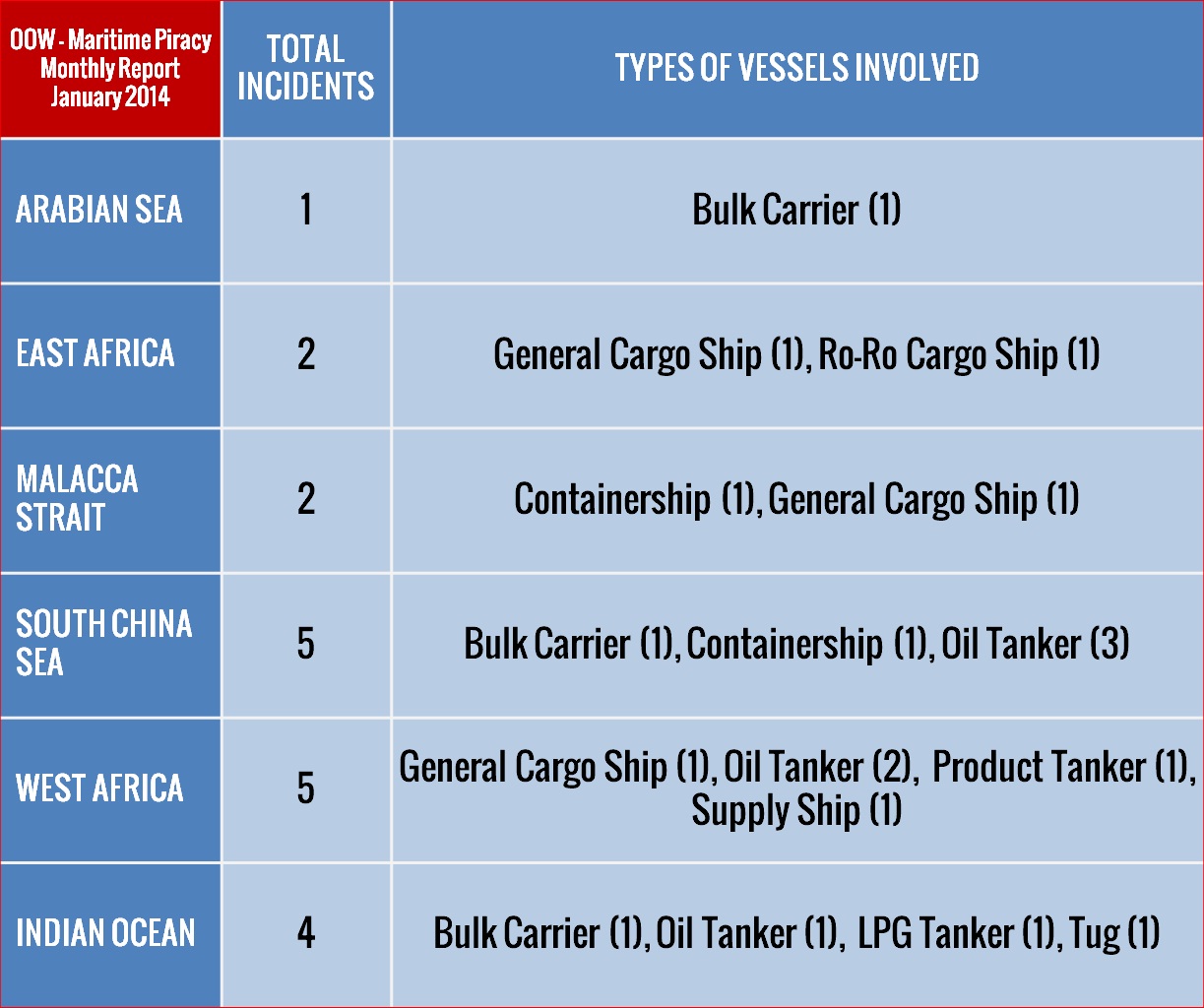Click the Arabian Sea incident count 1

[x=306, y=210]
